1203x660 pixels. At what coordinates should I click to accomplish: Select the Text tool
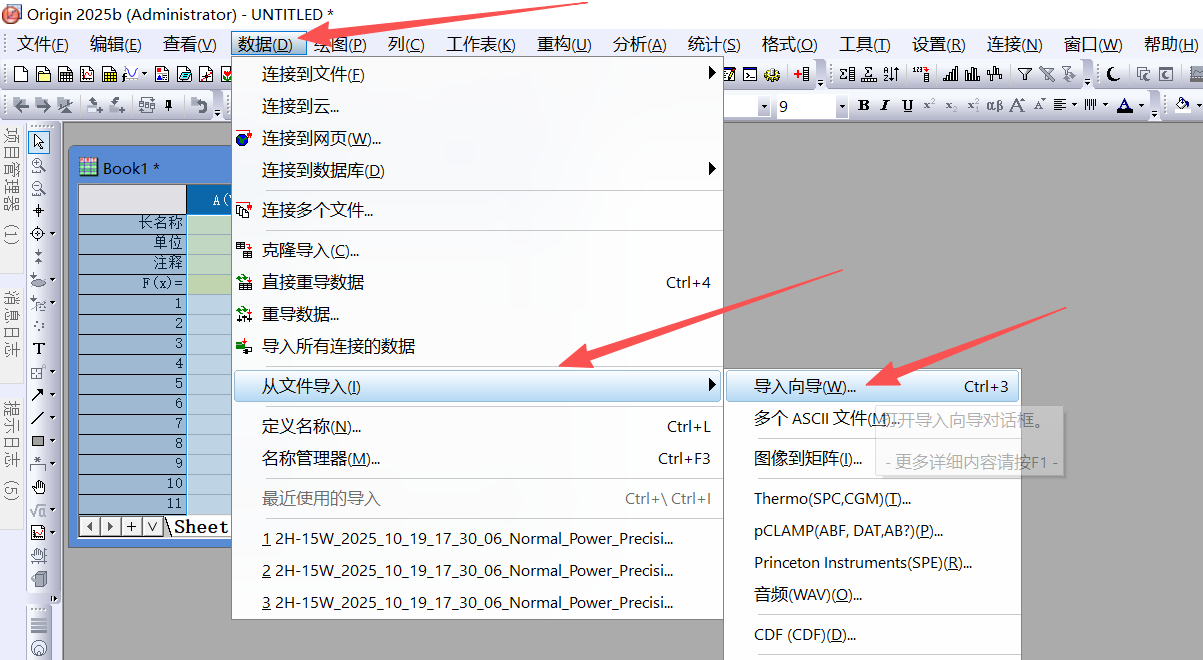[x=39, y=349]
